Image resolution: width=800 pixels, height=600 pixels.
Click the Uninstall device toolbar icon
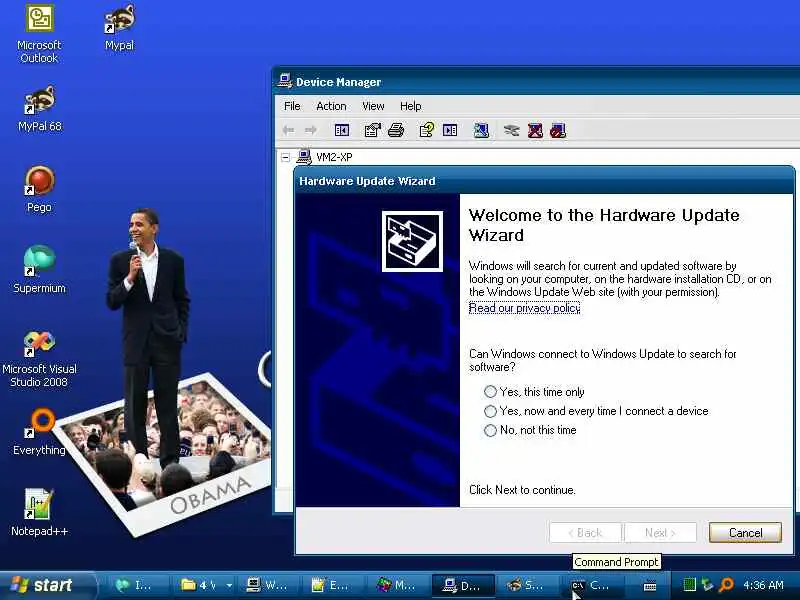[535, 130]
